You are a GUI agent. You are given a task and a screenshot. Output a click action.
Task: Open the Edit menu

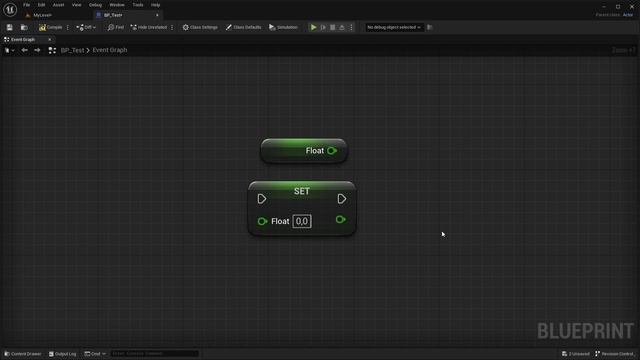point(41,5)
